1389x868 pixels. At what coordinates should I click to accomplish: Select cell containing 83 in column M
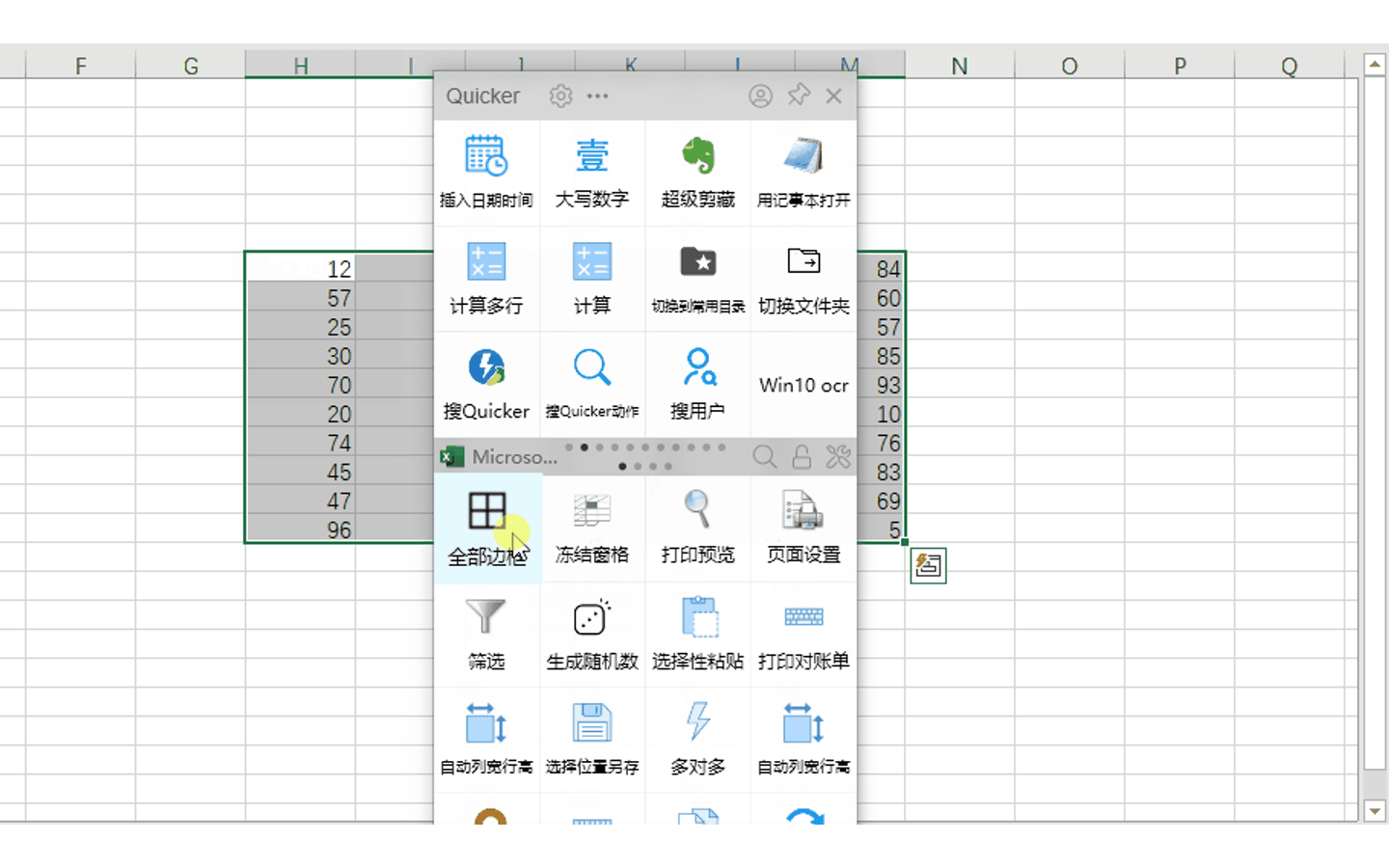(881, 472)
